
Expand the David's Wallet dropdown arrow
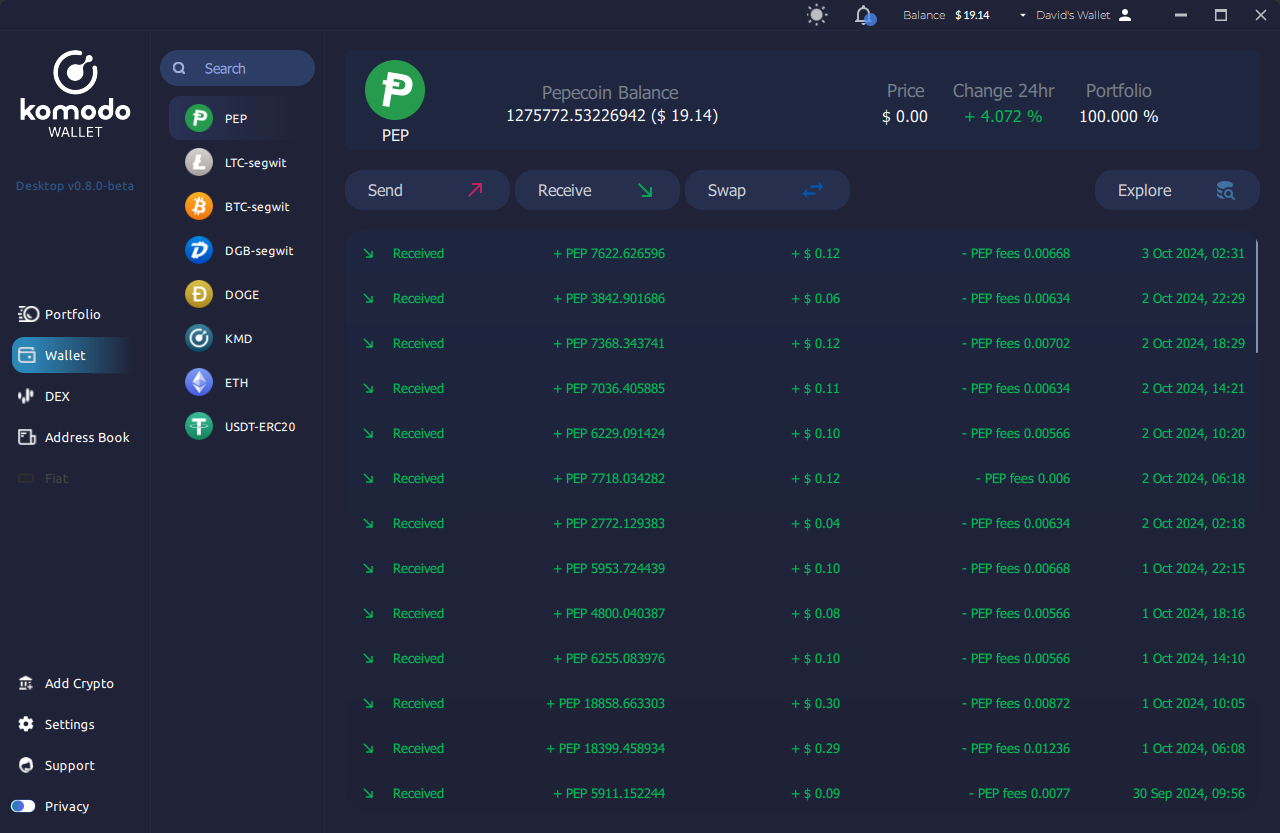[x=1023, y=15]
